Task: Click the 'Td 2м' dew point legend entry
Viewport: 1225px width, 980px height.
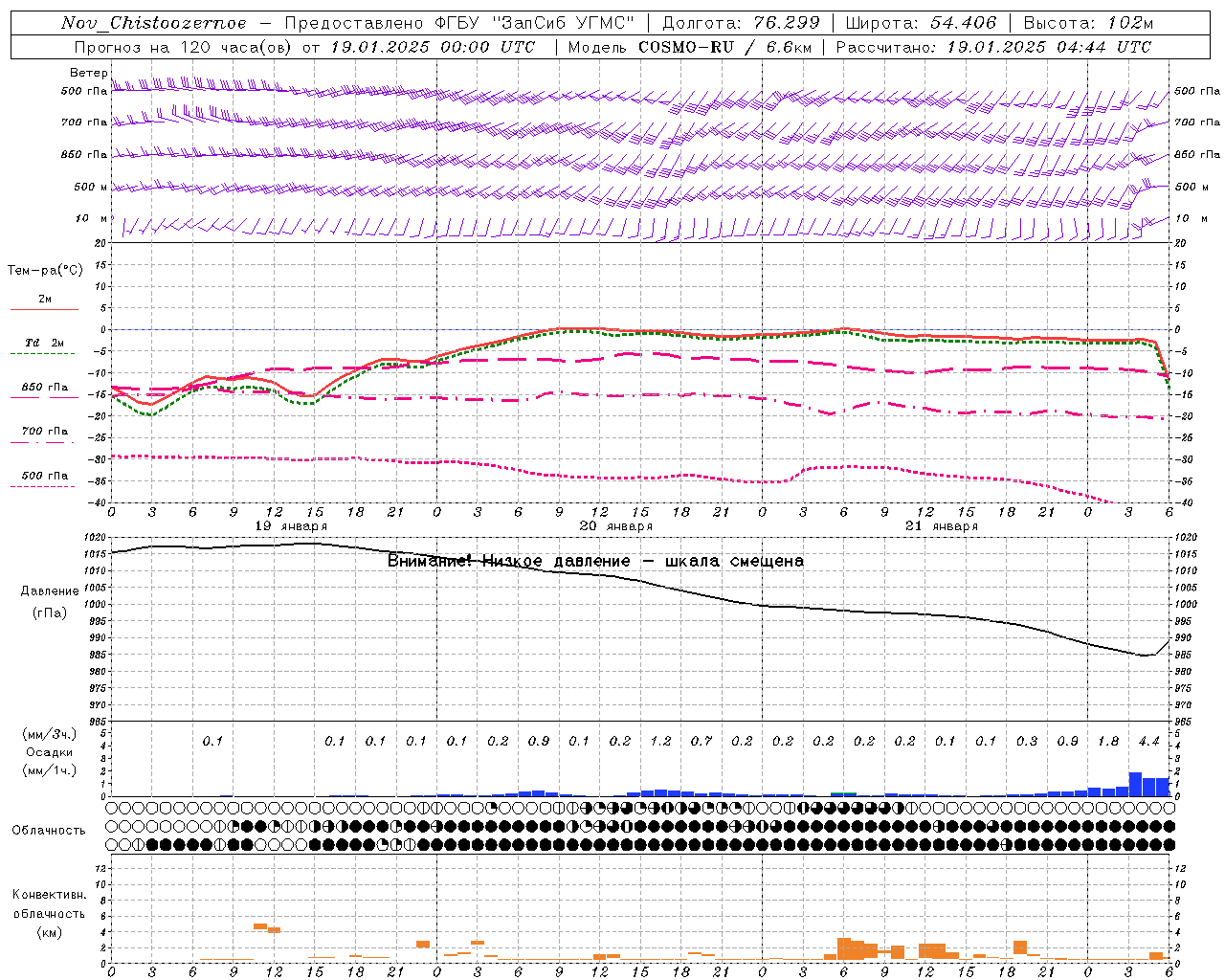Action: pyautogui.click(x=45, y=343)
